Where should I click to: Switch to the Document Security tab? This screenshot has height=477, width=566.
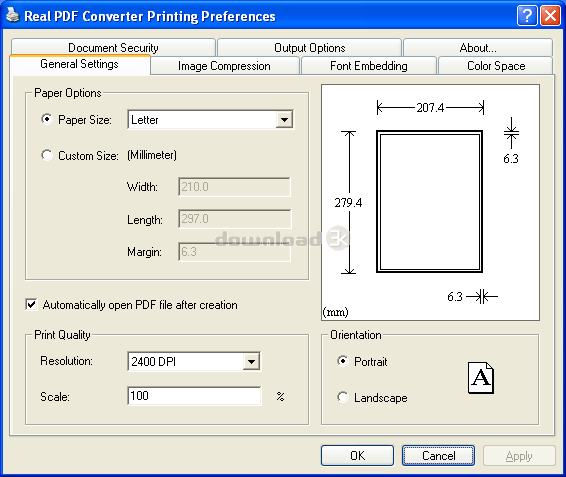[113, 48]
